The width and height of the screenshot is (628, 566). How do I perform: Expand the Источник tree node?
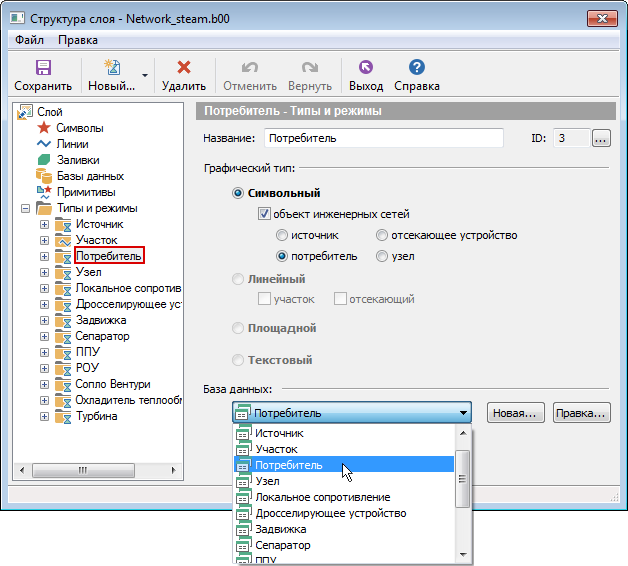(44, 225)
